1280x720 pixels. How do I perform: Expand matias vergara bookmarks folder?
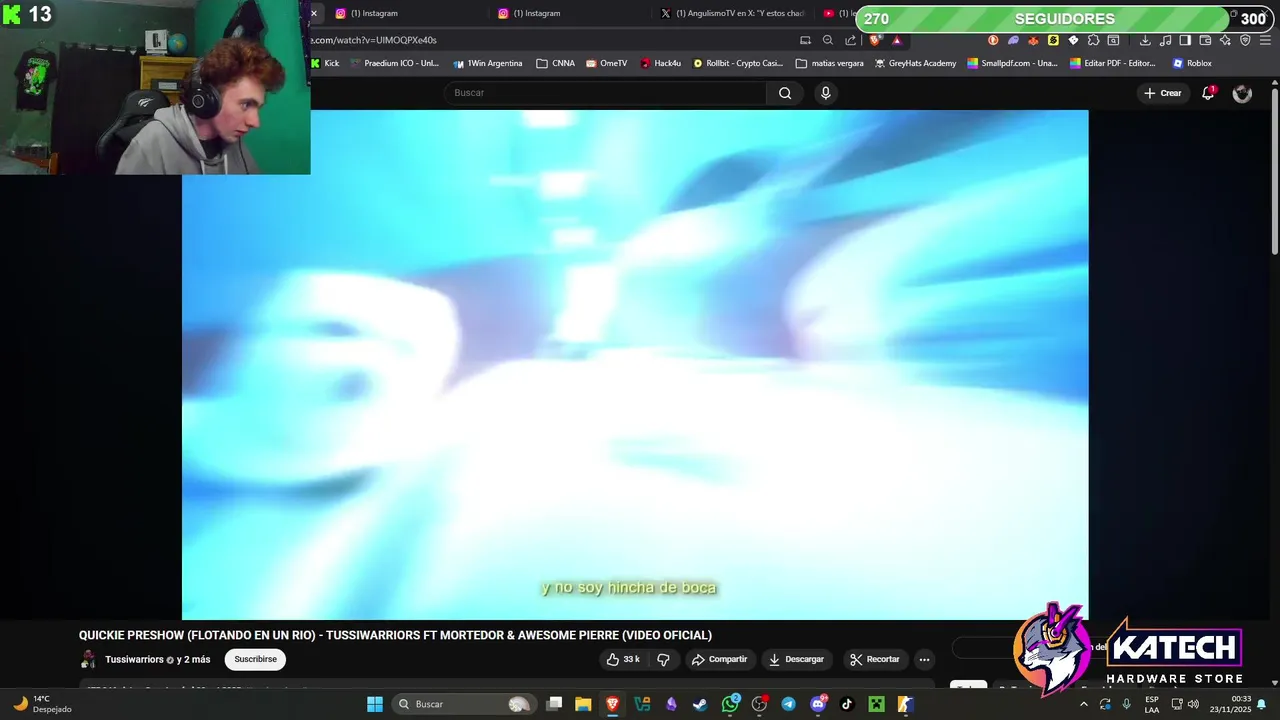pyautogui.click(x=829, y=63)
